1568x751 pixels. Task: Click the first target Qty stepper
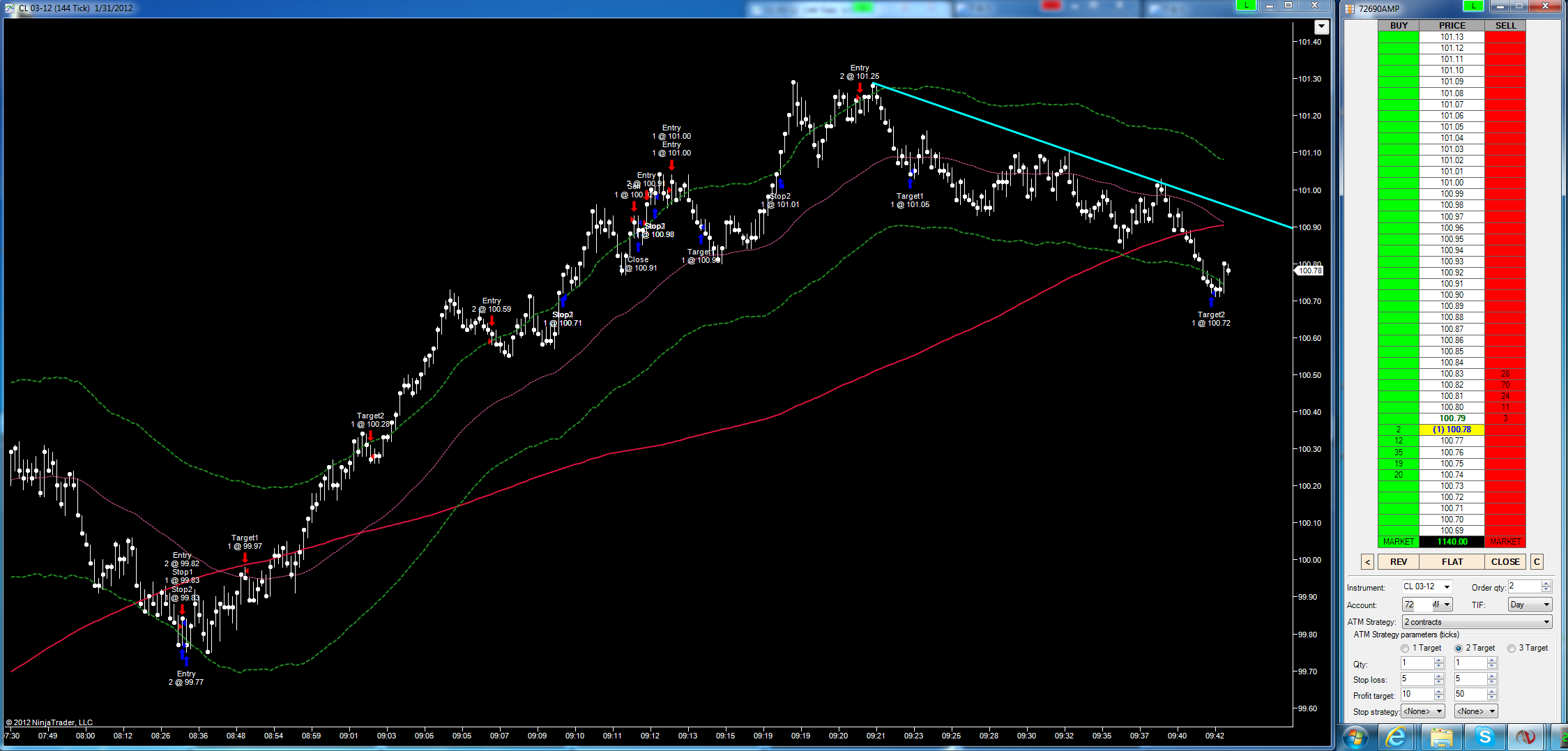point(1439,663)
